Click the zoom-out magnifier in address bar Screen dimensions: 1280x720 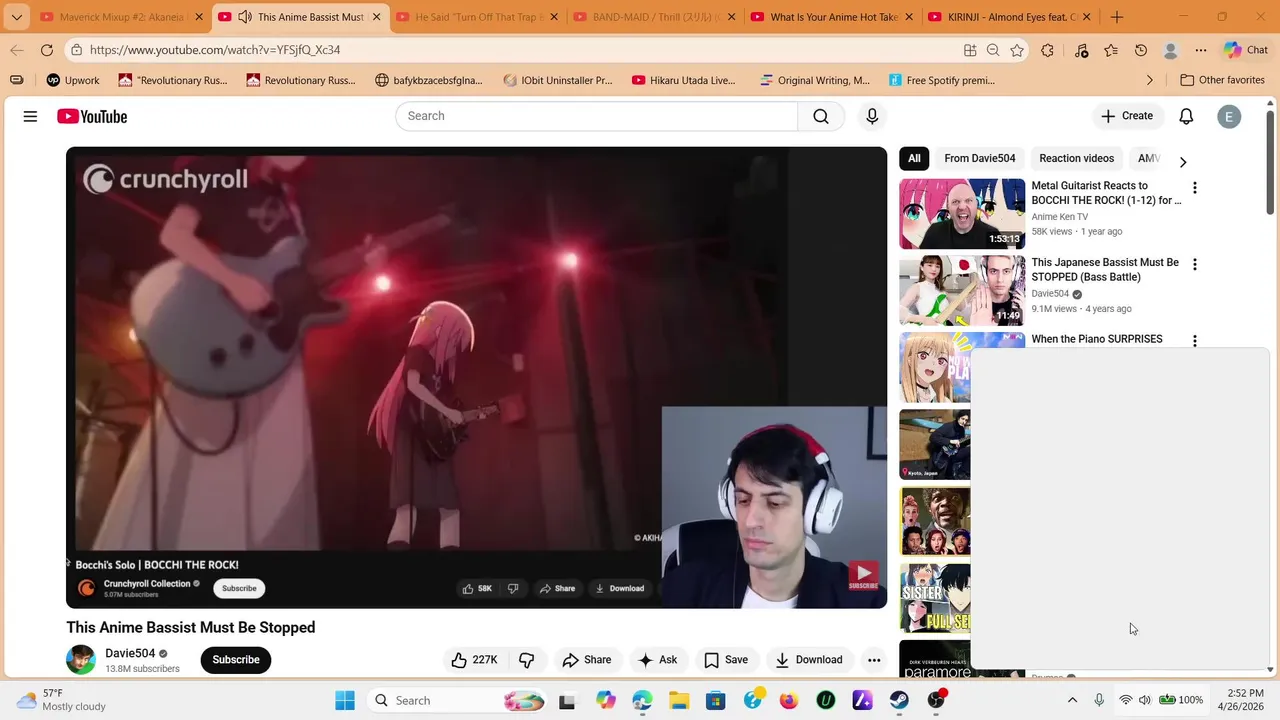(993, 50)
